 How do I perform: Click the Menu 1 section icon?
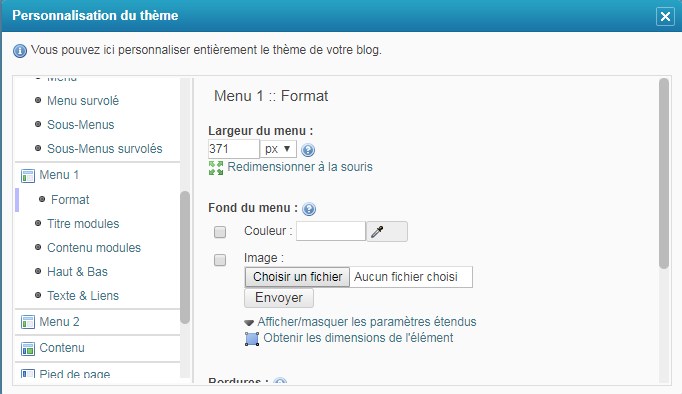pyautogui.click(x=28, y=176)
